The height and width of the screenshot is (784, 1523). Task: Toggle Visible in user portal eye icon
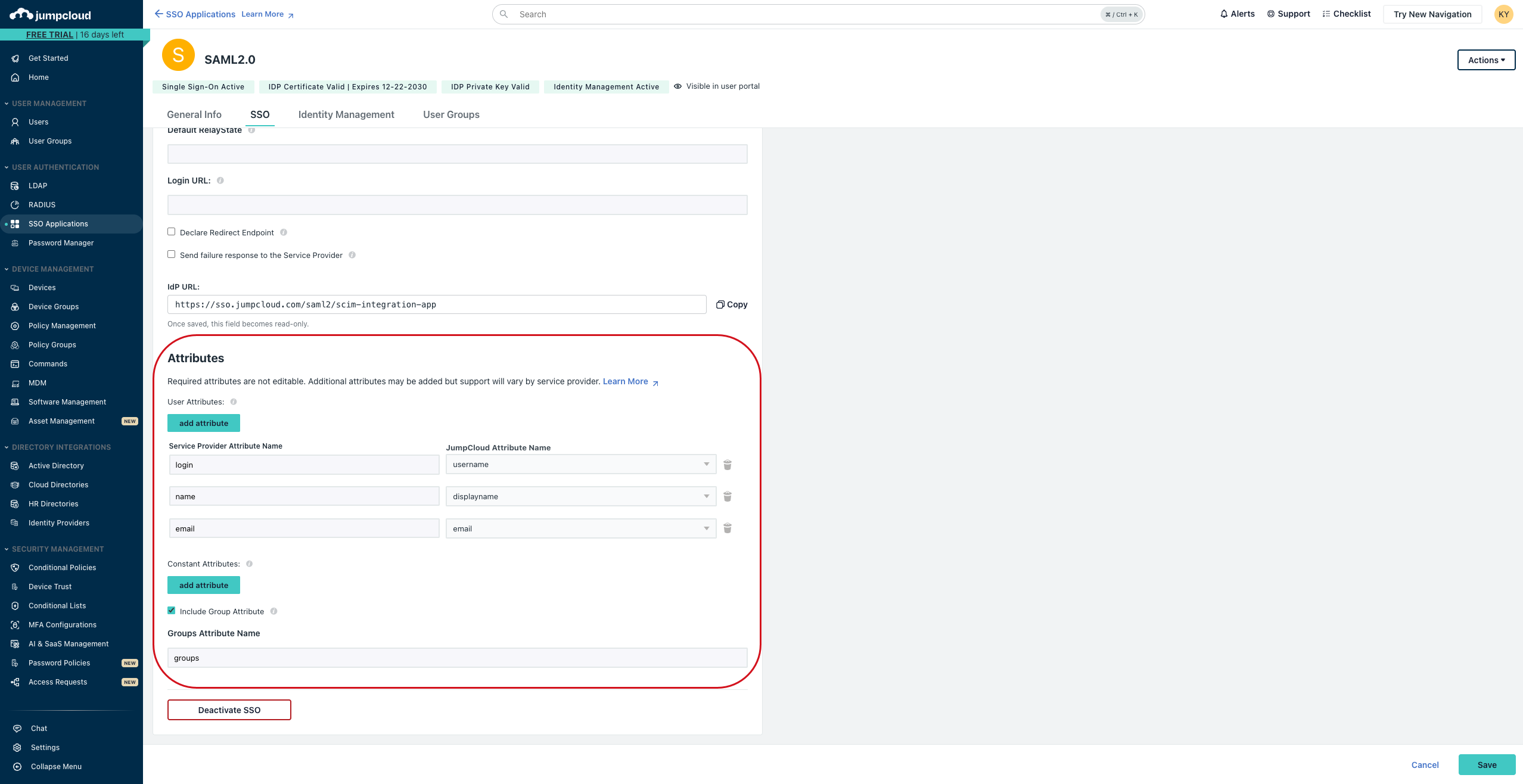pyautogui.click(x=677, y=86)
